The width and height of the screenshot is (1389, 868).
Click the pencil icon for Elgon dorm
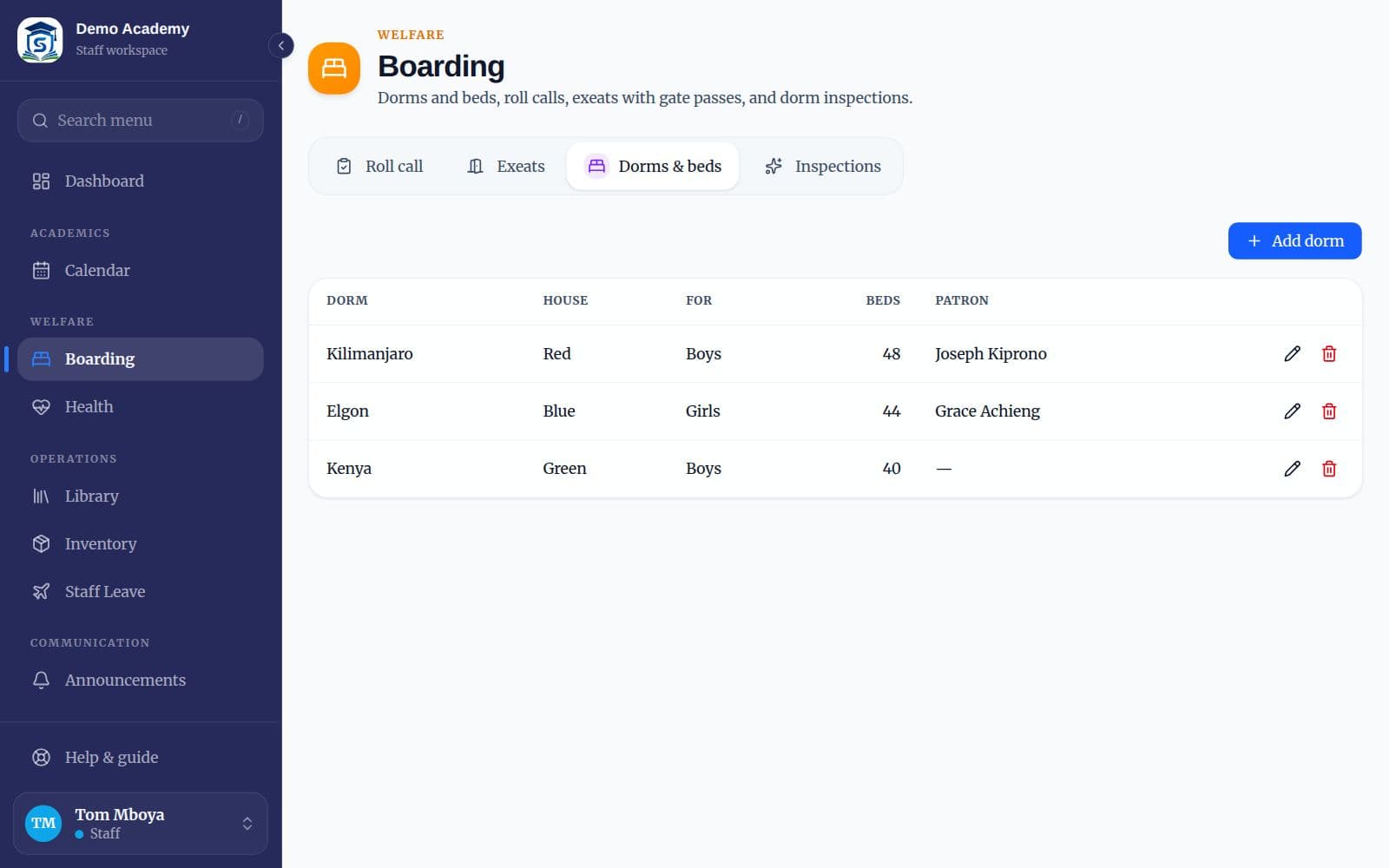click(1292, 411)
